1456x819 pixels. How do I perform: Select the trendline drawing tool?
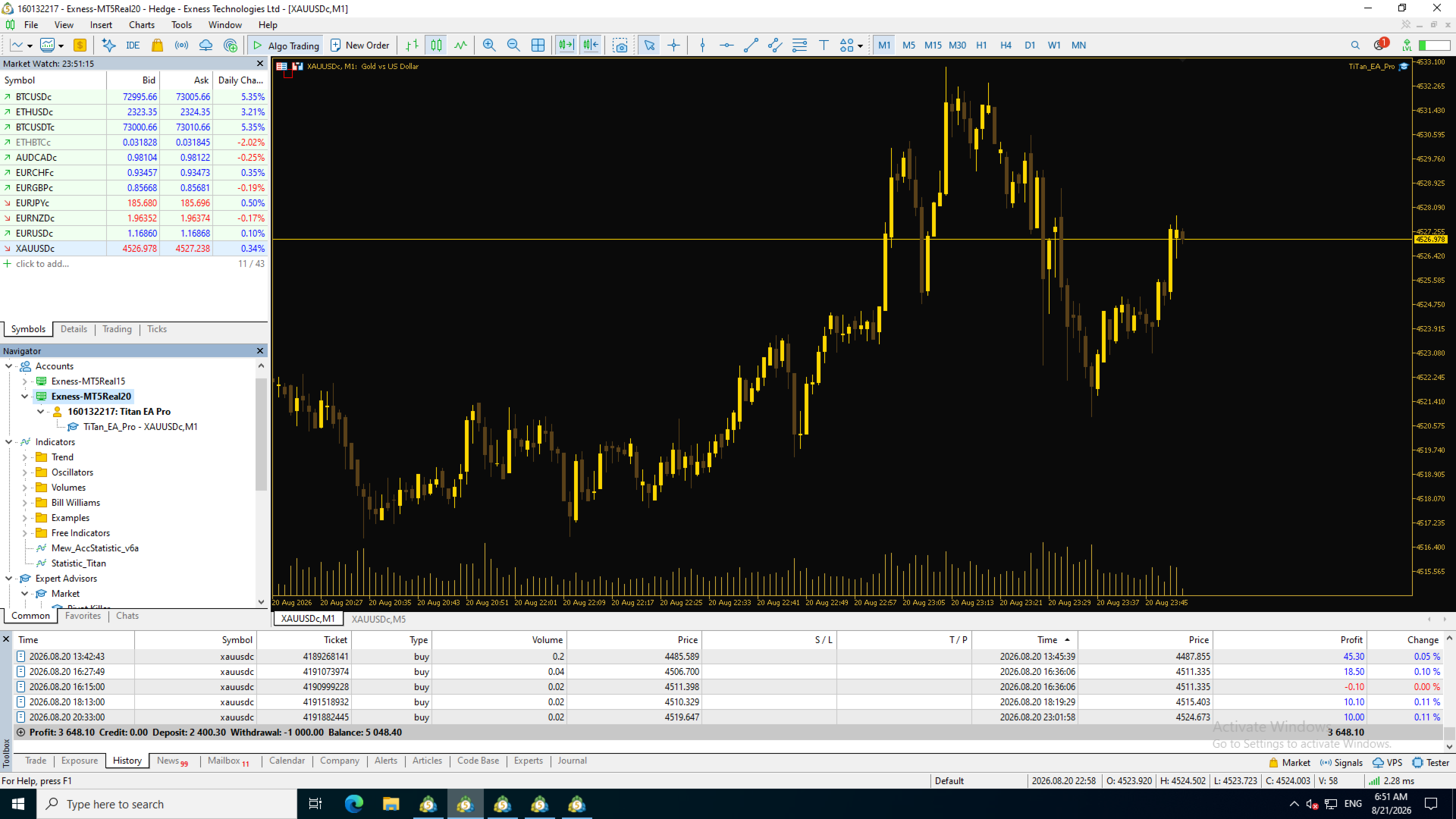[x=751, y=45]
